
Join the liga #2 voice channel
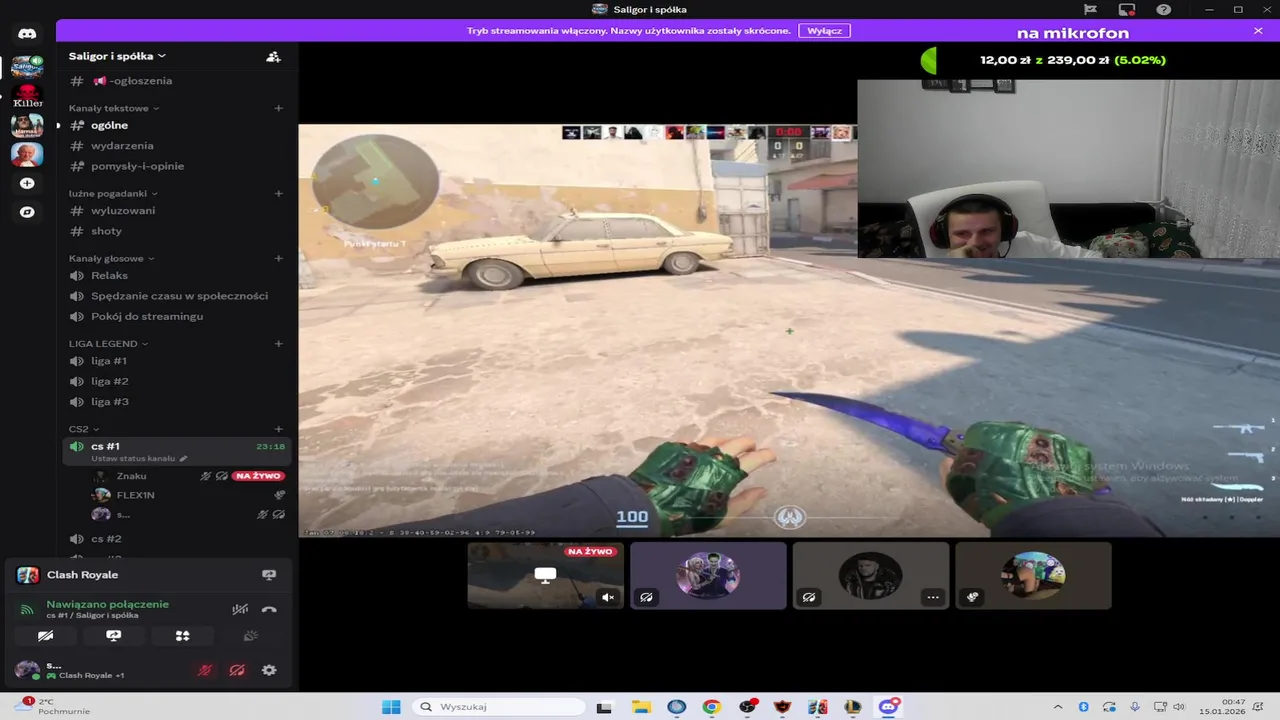pyautogui.click(x=177, y=382)
